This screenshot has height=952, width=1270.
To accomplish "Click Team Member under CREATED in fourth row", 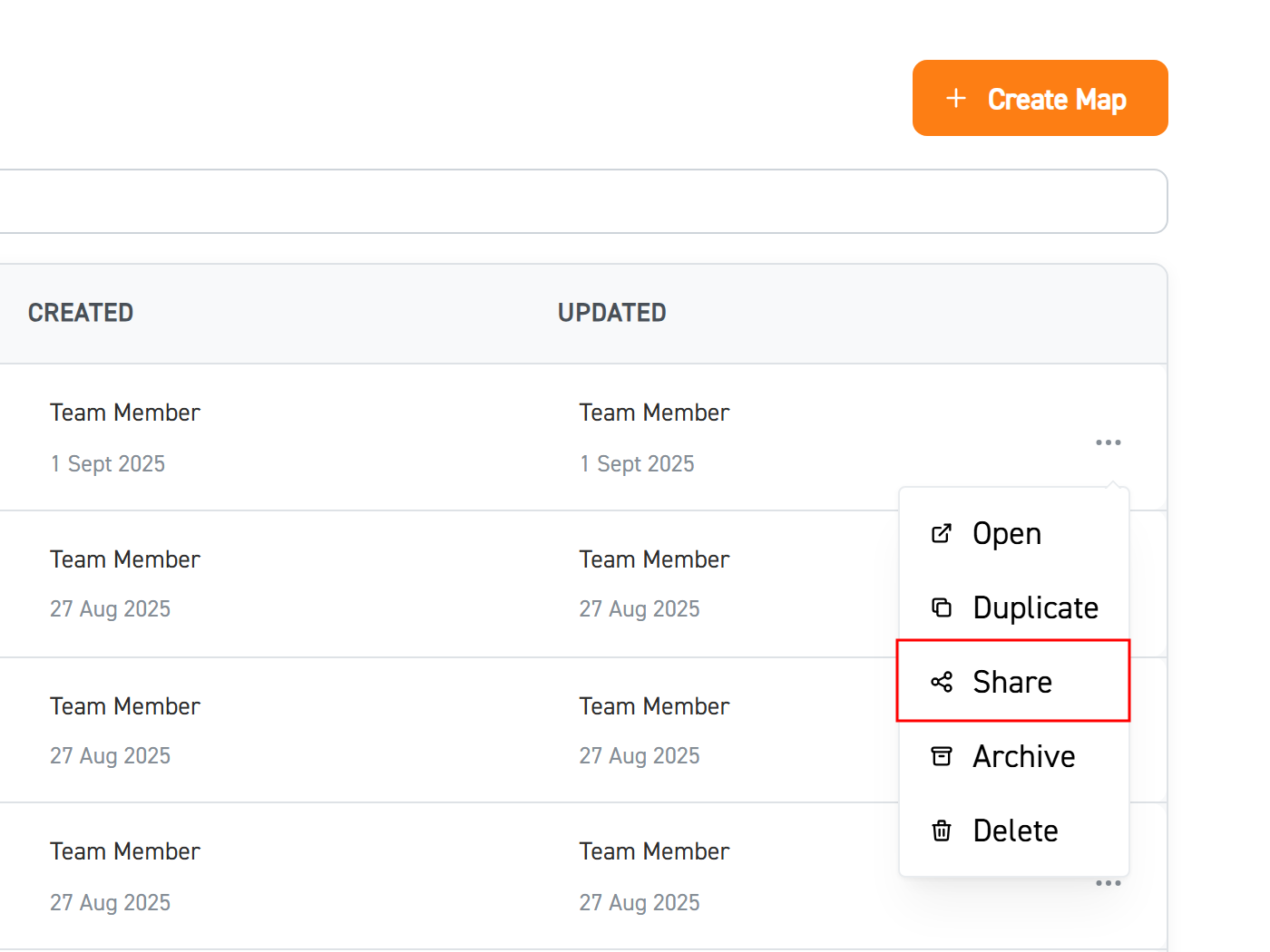I will [x=125, y=851].
